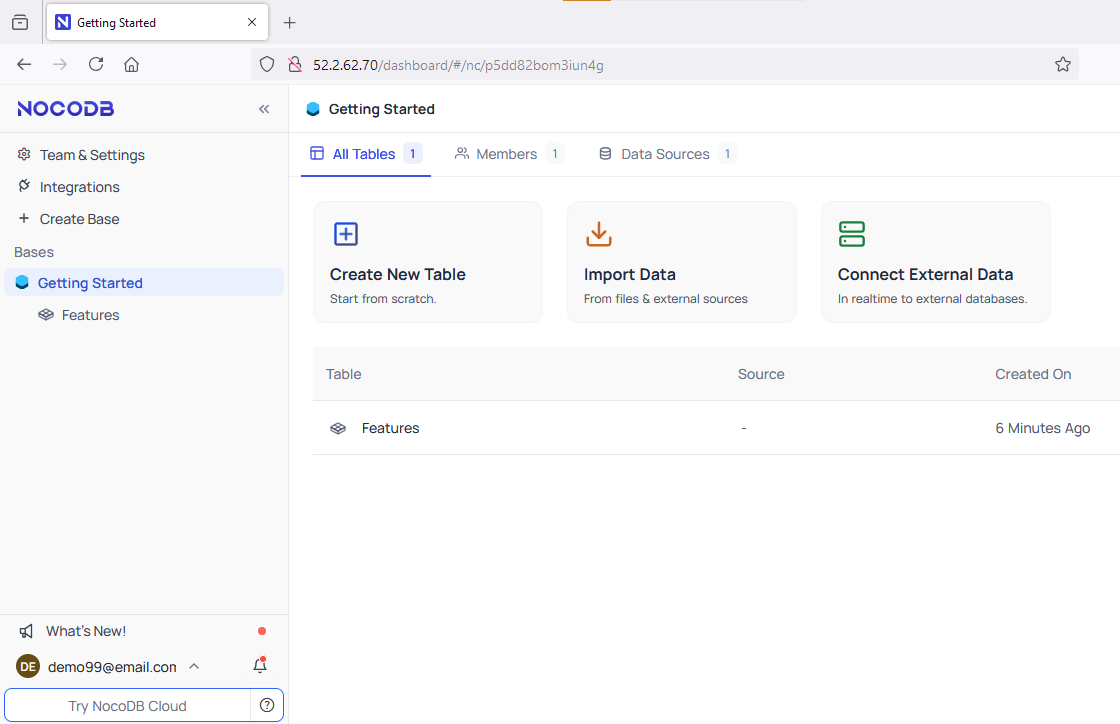
Task: Click the What's New megaphone icon
Action: pos(26,631)
